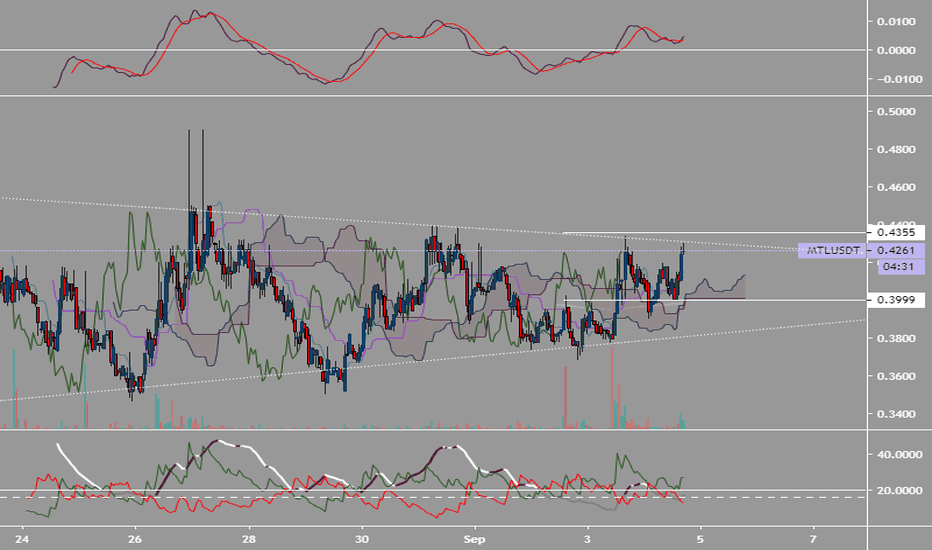Click the 0.4800 price axis label
This screenshot has width=932, height=550.
[x=896, y=149]
